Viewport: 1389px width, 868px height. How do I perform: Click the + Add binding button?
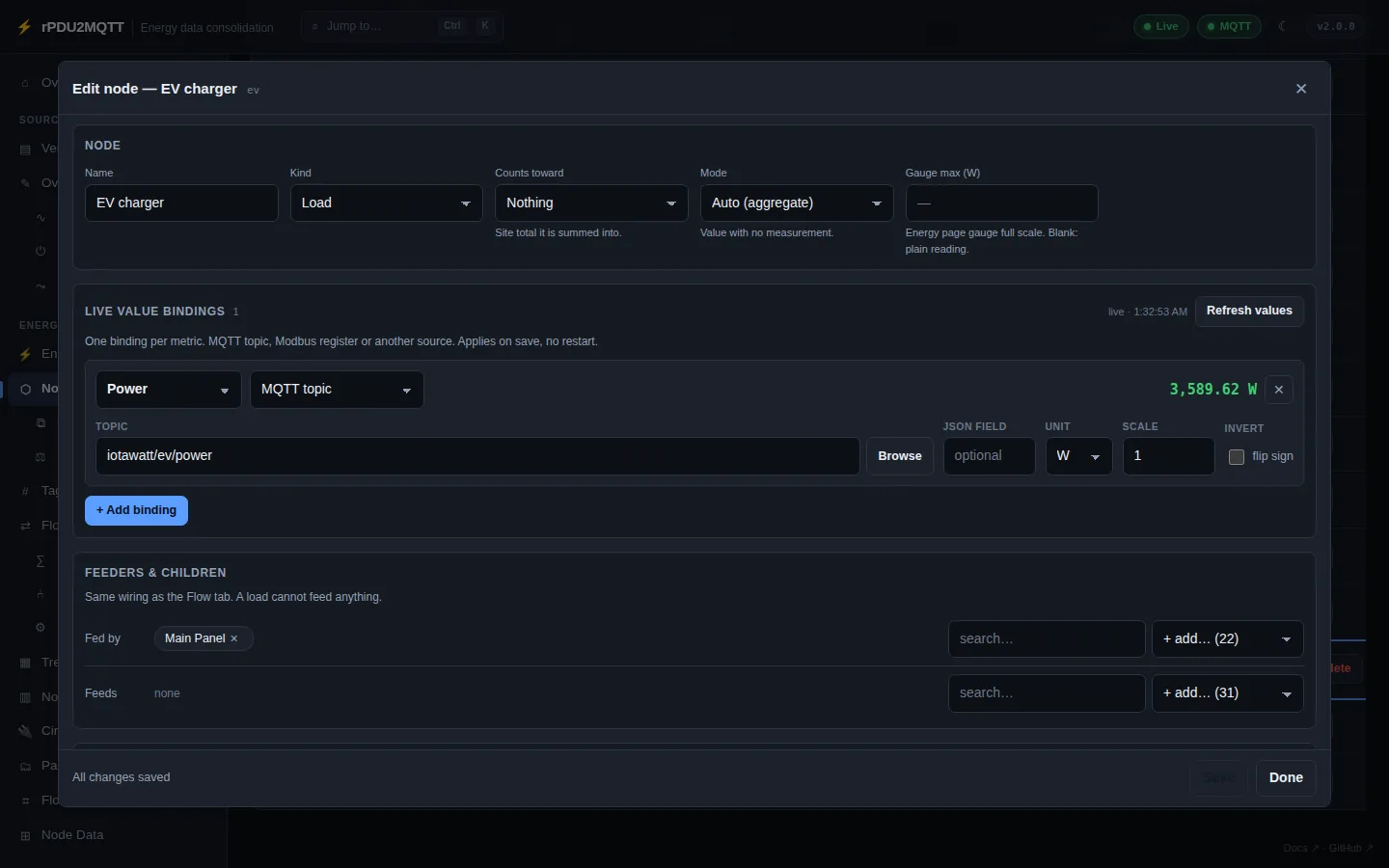click(136, 510)
